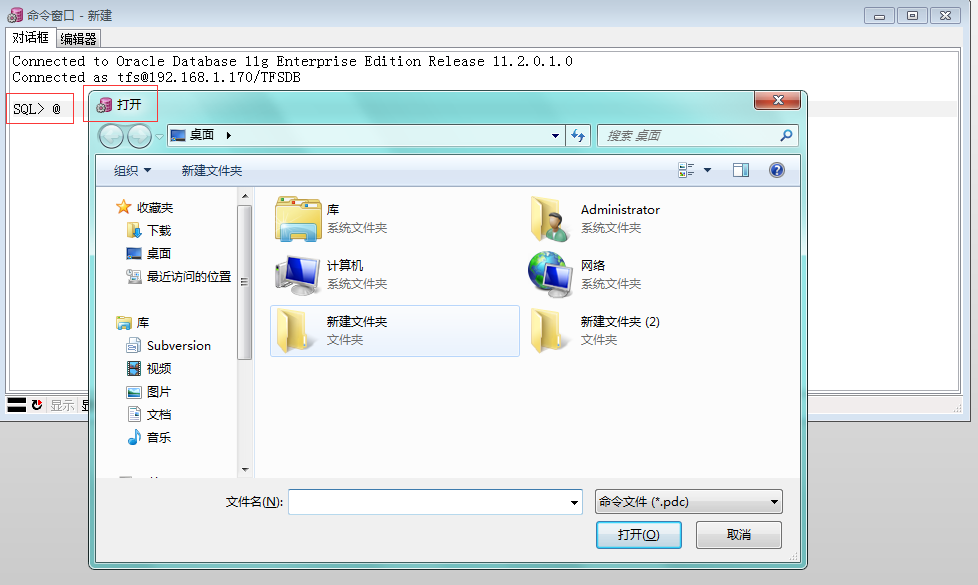The image size is (978, 585).
Task: Click navigation pane scrollbar up arrow
Action: 245,196
